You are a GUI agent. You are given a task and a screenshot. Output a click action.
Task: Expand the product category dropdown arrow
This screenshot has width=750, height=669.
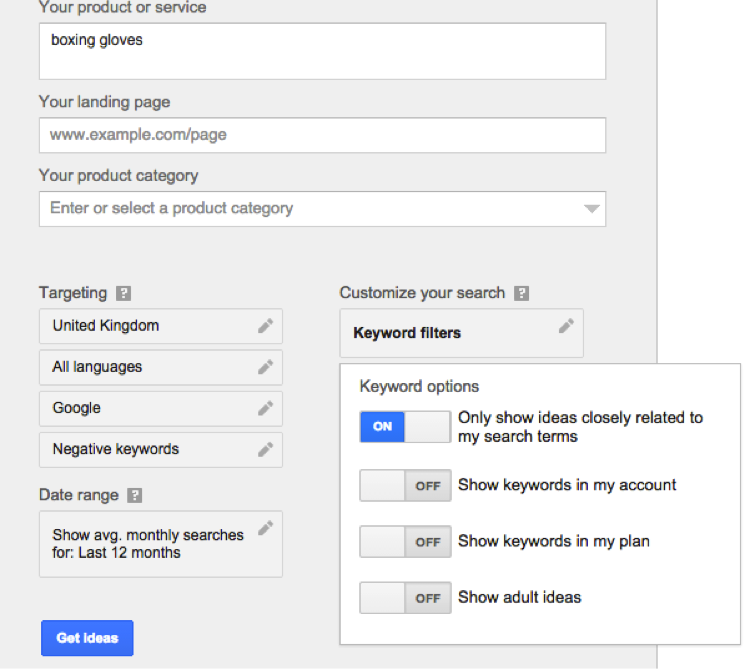tap(592, 209)
